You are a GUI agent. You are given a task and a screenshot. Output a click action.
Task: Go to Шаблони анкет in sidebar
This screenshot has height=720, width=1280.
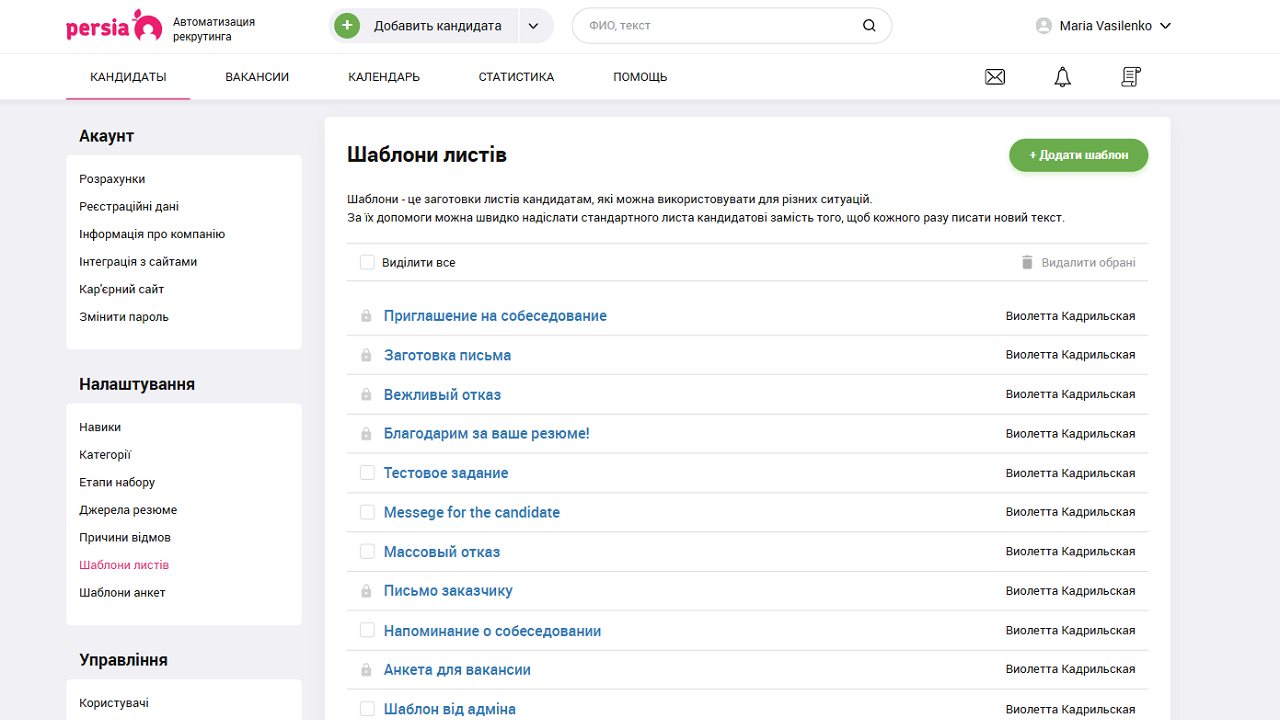point(122,593)
